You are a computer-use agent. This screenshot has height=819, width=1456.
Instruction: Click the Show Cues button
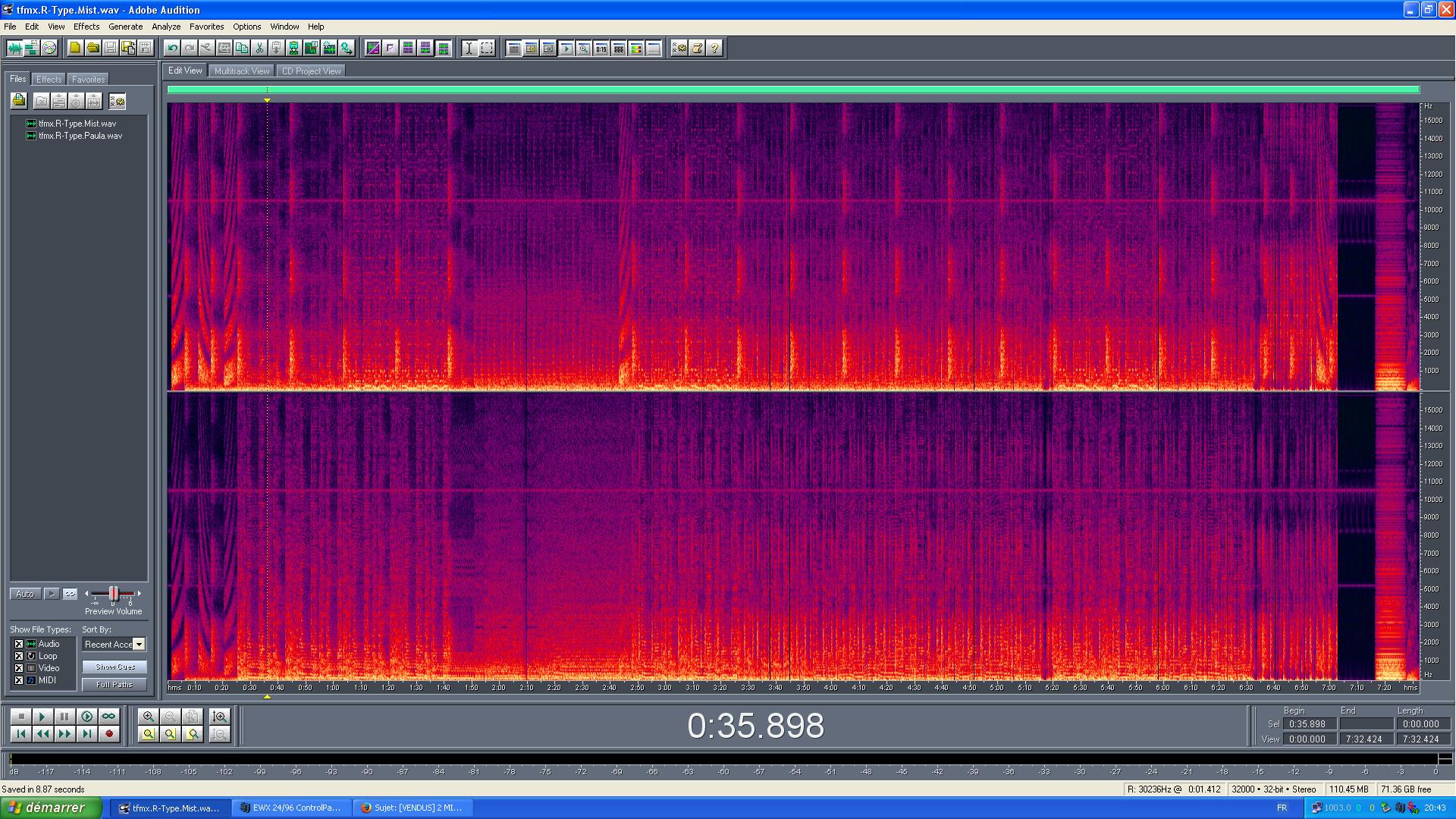(115, 667)
